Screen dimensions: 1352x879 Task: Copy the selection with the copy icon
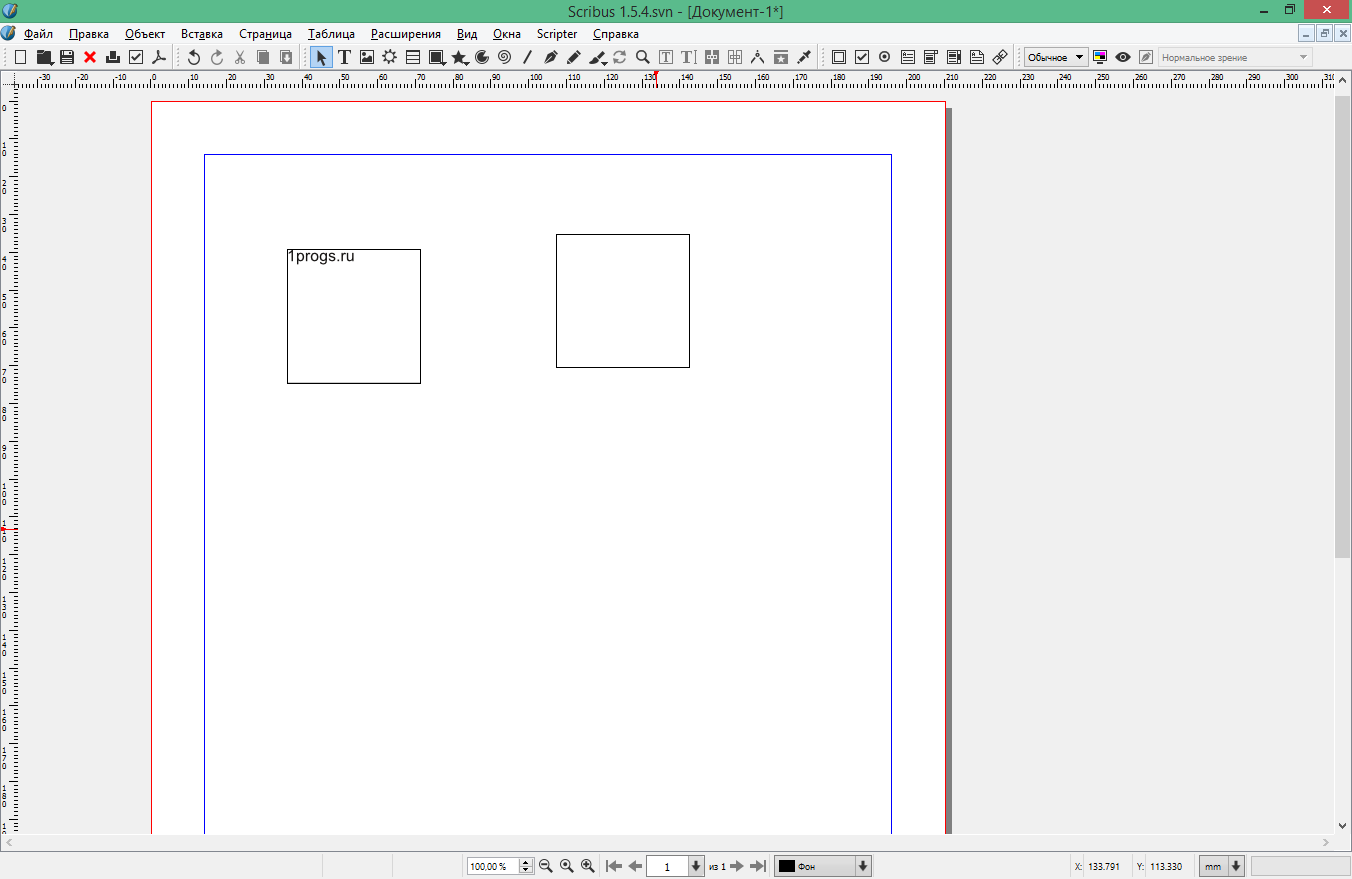263,57
